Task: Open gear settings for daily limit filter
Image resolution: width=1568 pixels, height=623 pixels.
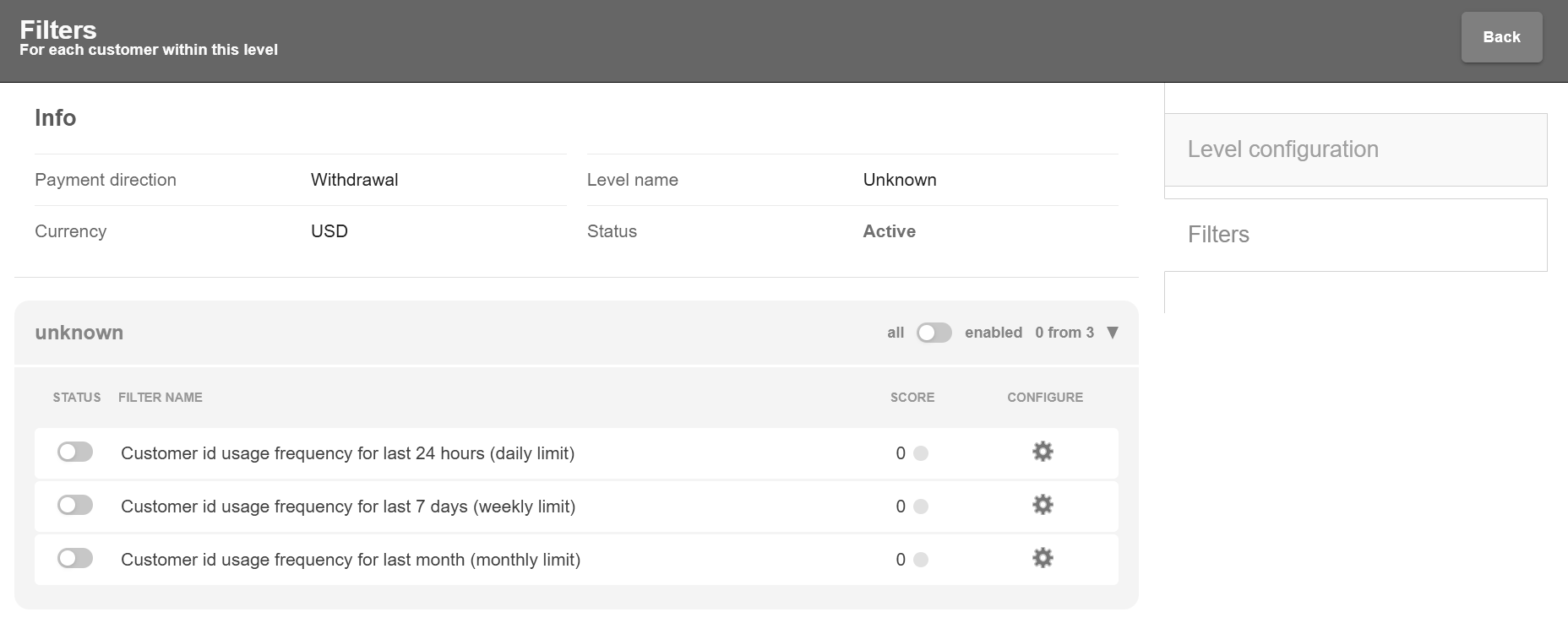Action: pyautogui.click(x=1043, y=452)
